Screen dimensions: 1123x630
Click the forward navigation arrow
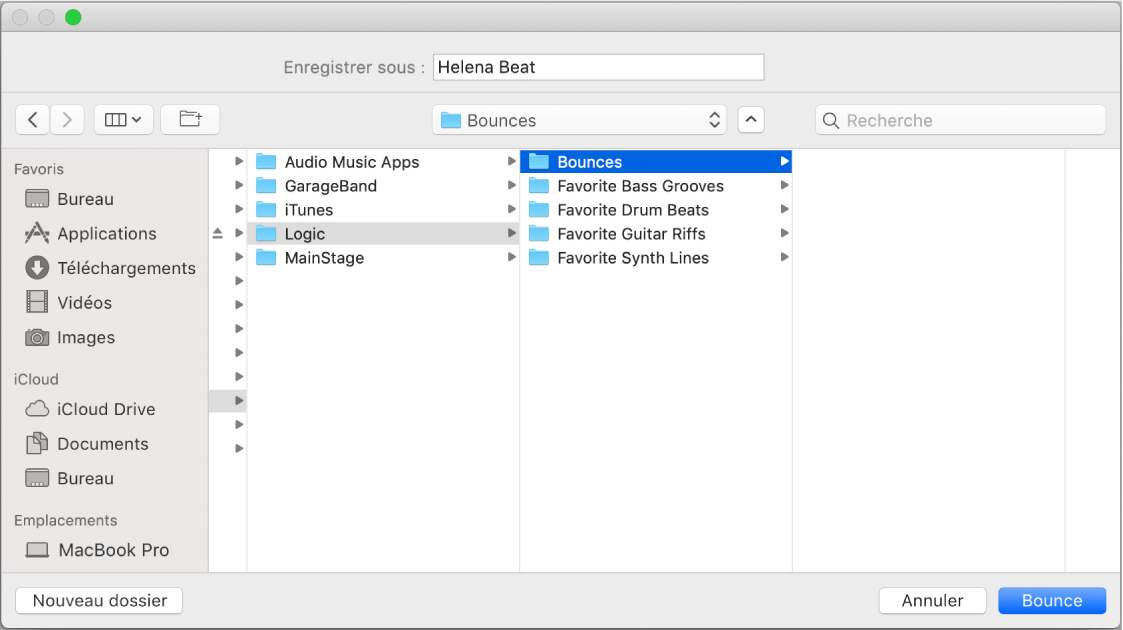[x=67, y=120]
